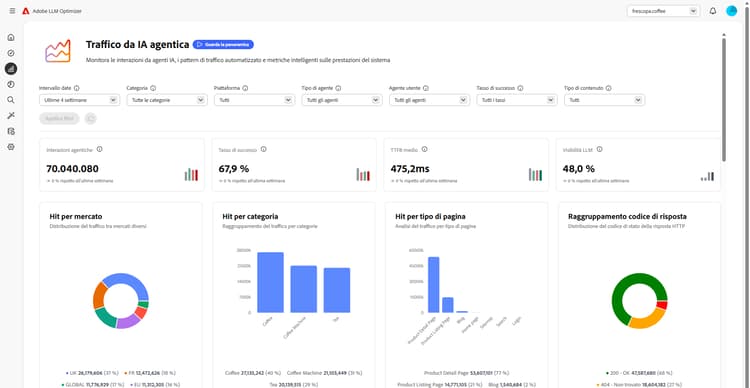
Task: Click the Visibilità LLM mini bar chart
Action: tap(707, 177)
